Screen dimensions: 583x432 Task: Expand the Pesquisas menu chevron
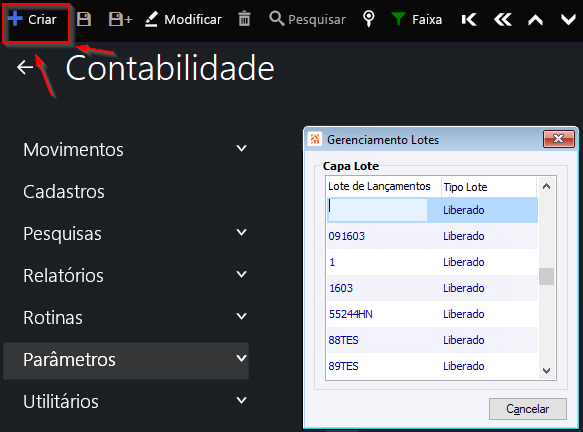pos(242,232)
